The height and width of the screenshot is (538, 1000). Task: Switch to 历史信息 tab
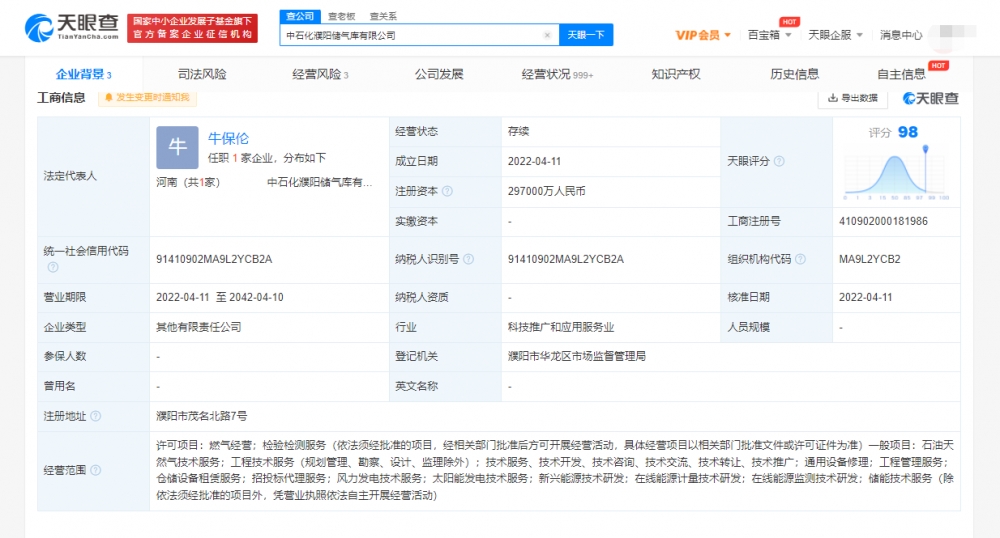[795, 74]
